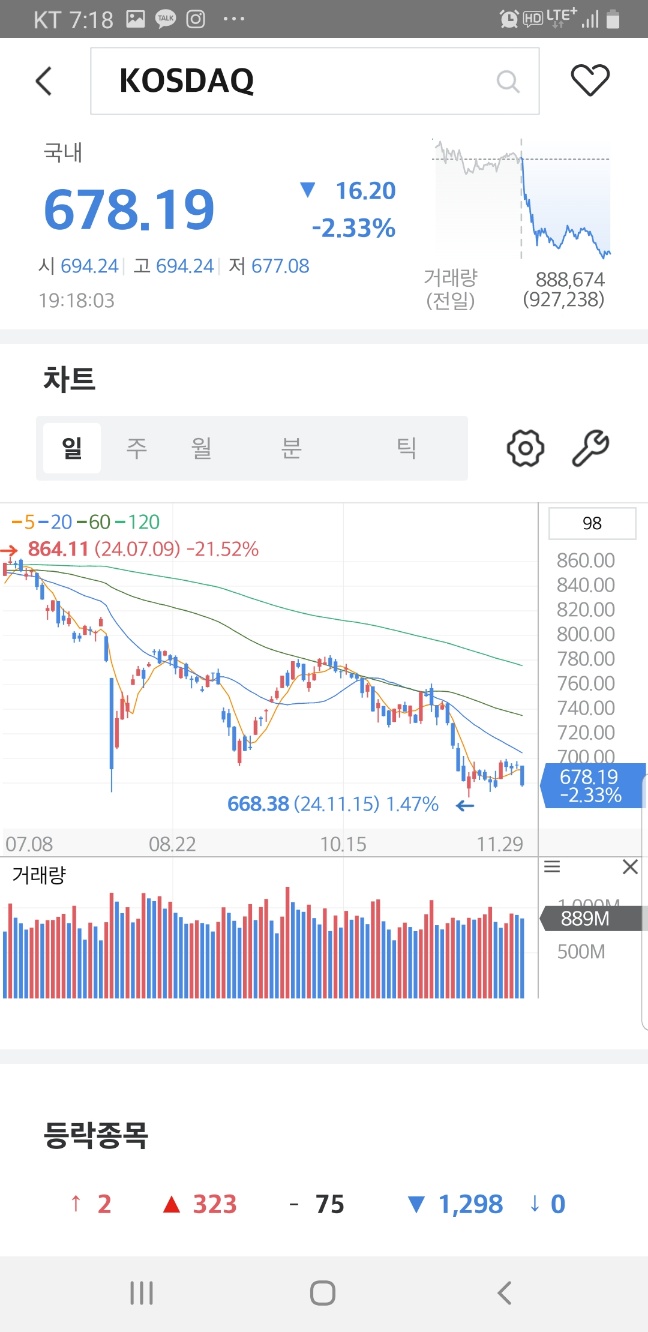Add KOSDAQ to favorites with heart icon

590,80
